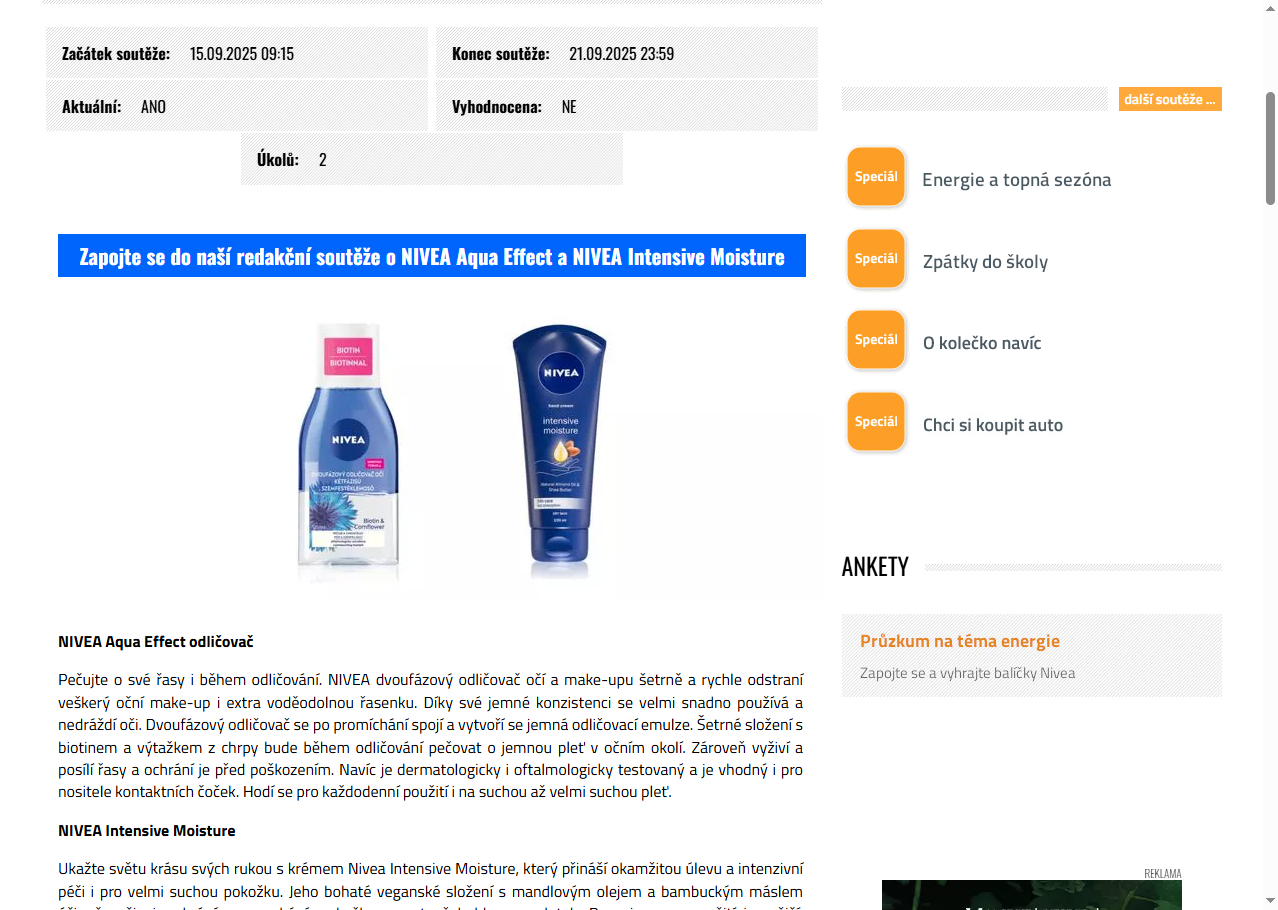Image resolution: width=1278 pixels, height=910 pixels.
Task: Click the Speciál badge beside Energie a topná sezóna
Action: [876, 177]
